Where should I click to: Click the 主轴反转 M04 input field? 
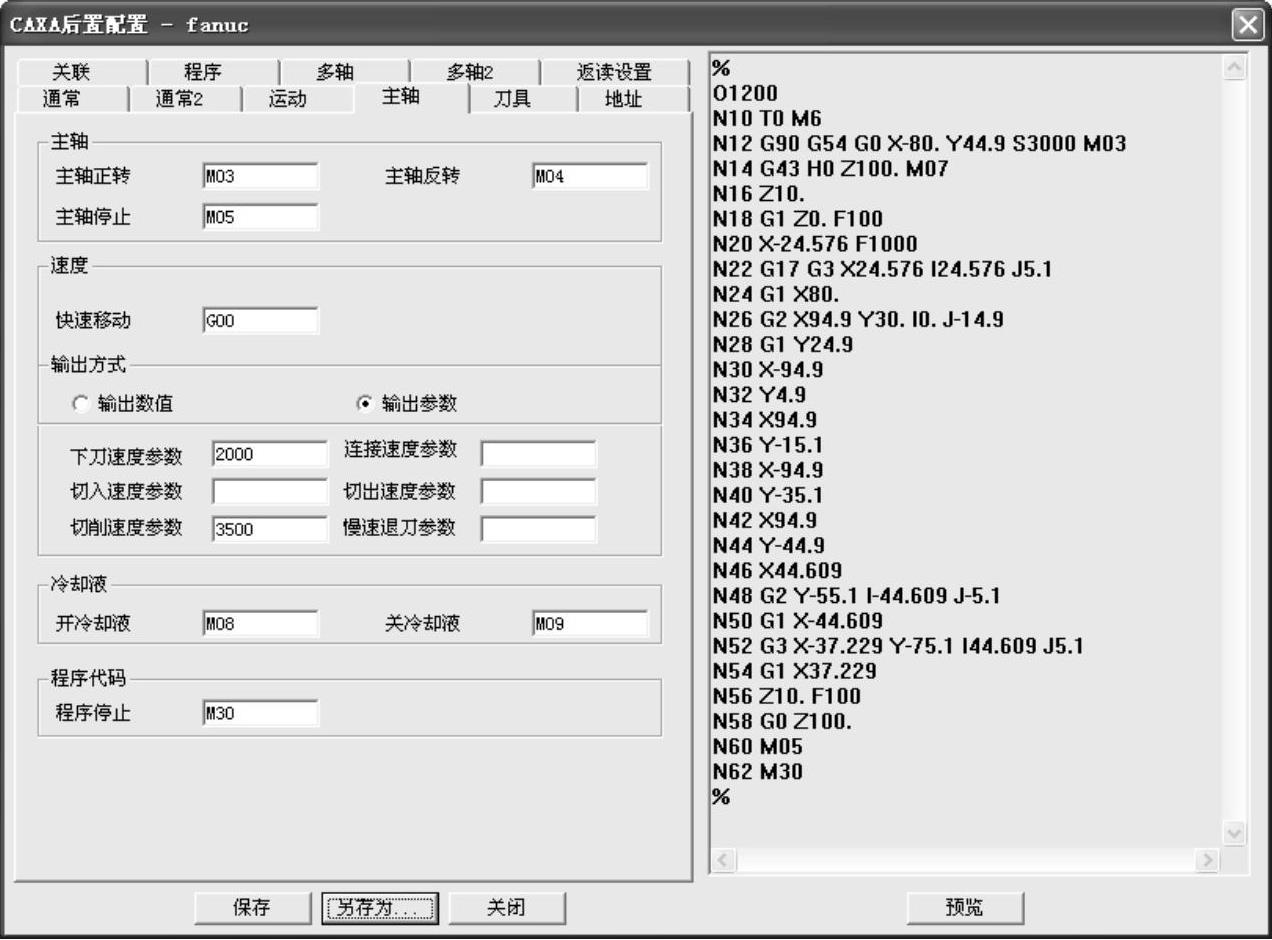pyautogui.click(x=590, y=177)
